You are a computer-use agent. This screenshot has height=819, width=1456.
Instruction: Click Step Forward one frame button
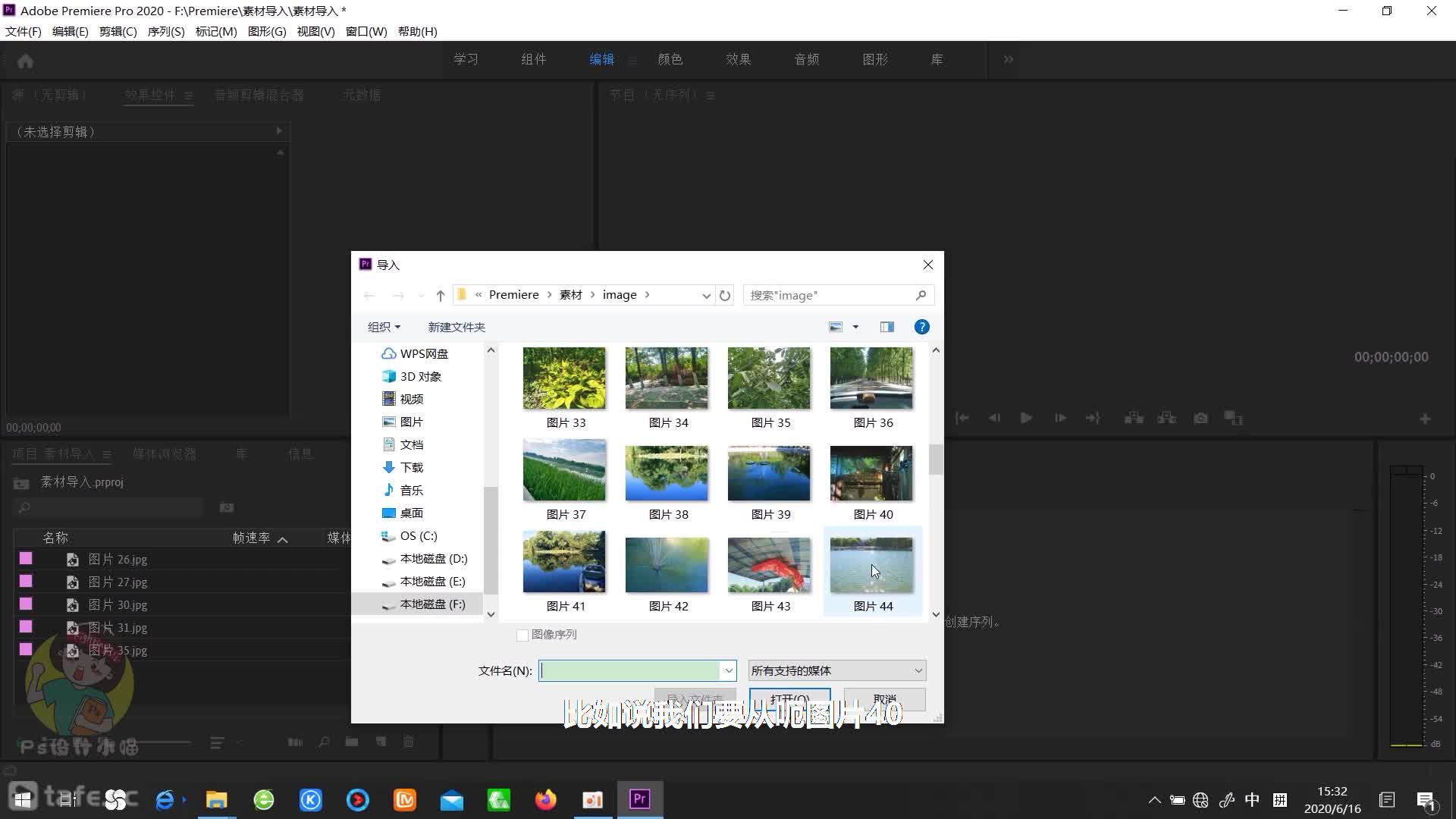click(x=1060, y=418)
